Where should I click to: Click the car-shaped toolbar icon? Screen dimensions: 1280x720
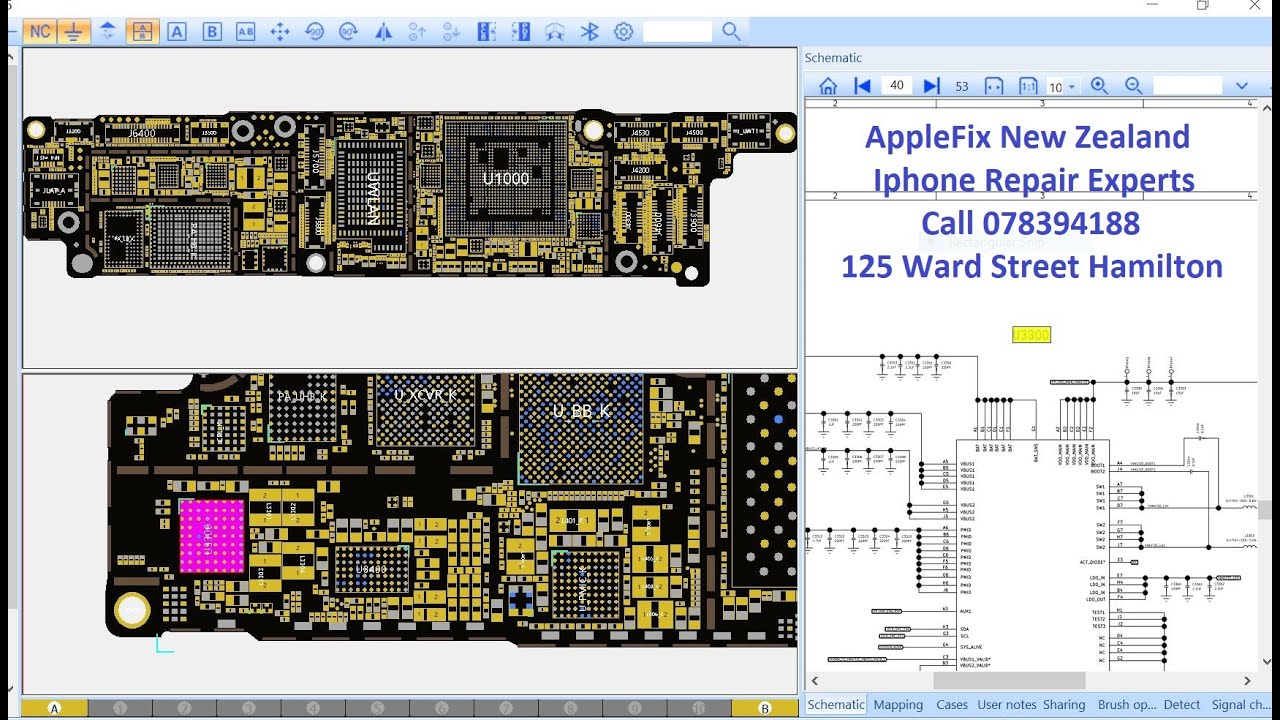(554, 31)
